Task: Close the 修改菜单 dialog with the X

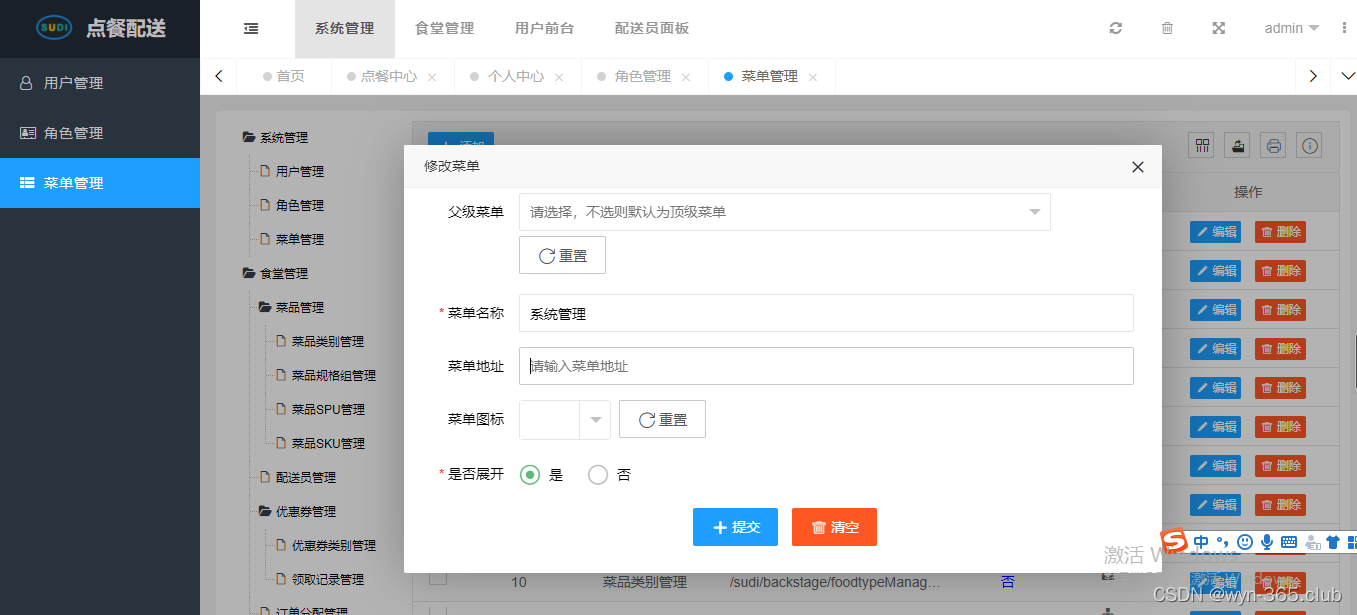Action: [1137, 167]
